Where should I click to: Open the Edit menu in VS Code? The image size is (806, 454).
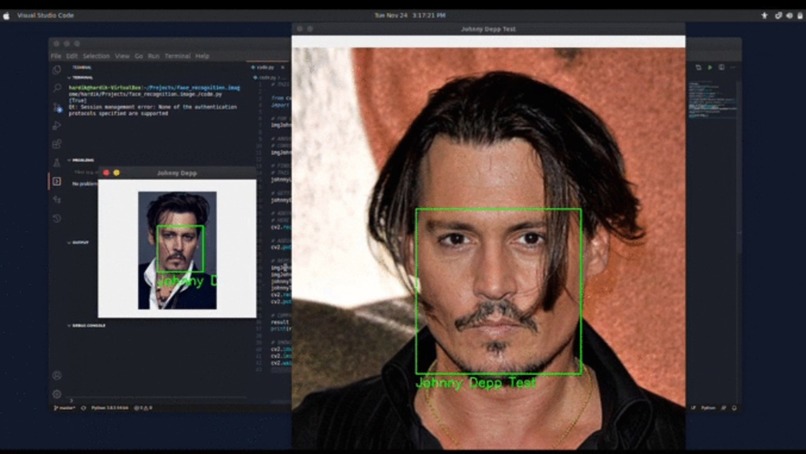point(72,56)
